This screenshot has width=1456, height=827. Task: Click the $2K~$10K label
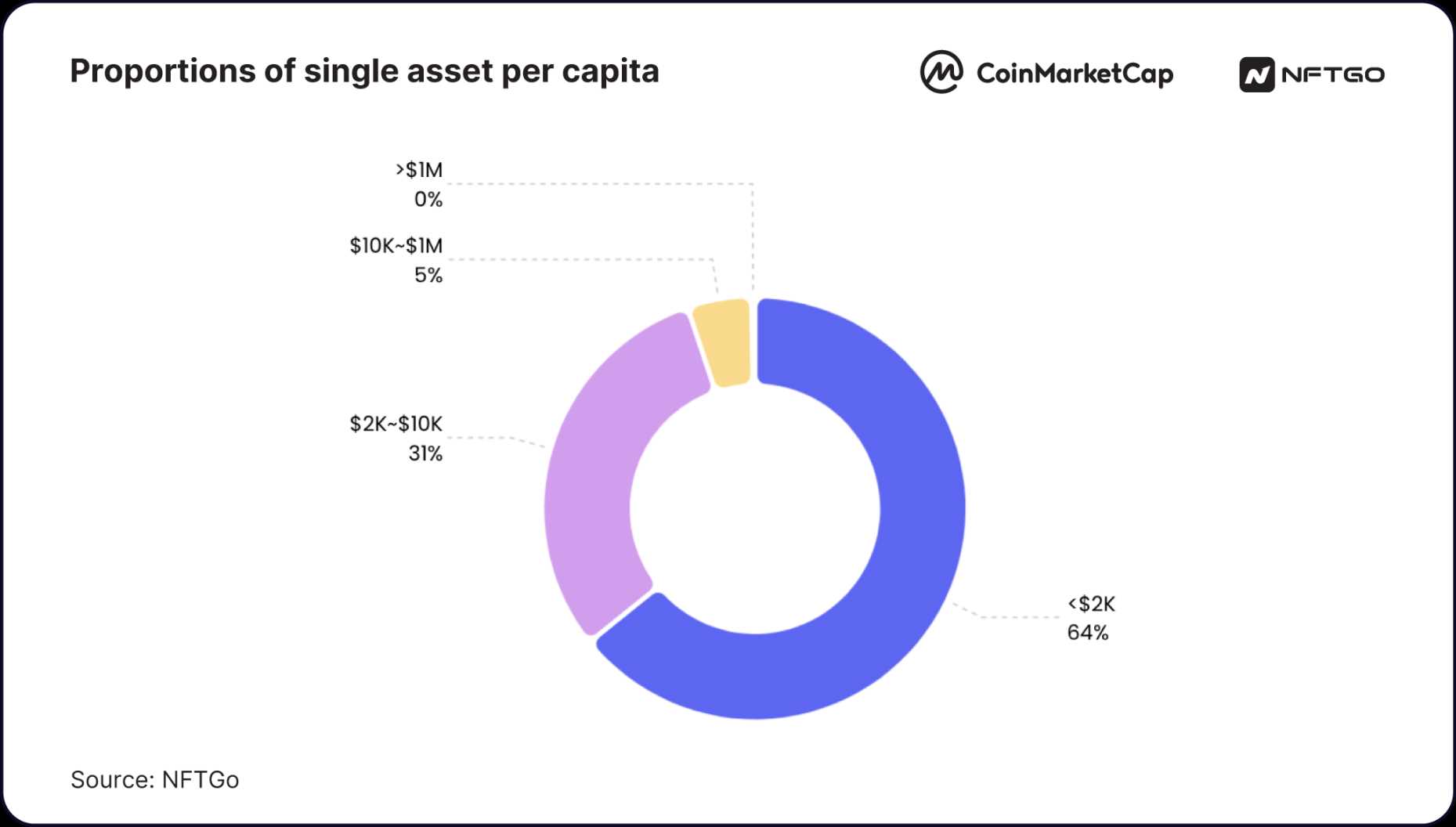pyautogui.click(x=396, y=424)
